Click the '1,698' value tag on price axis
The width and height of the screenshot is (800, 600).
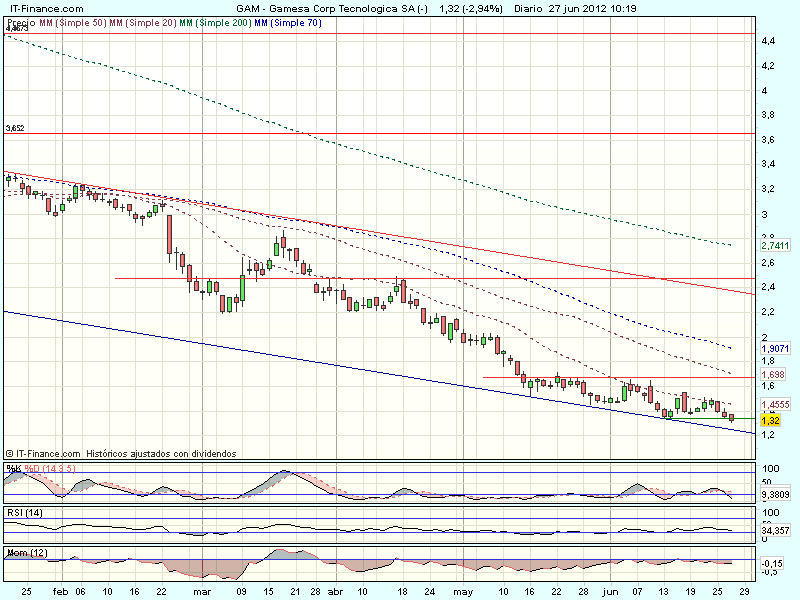[772, 374]
